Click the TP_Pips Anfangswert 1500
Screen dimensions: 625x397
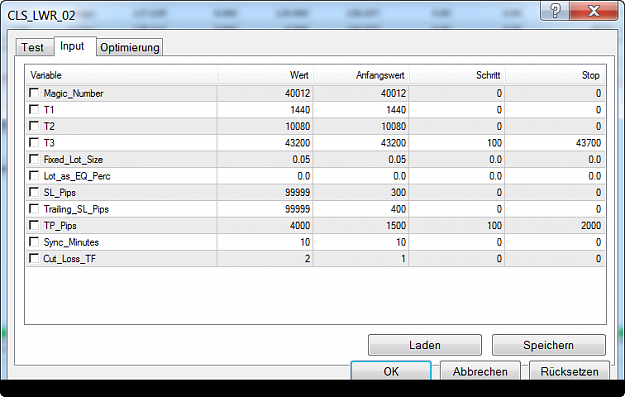coord(396,226)
